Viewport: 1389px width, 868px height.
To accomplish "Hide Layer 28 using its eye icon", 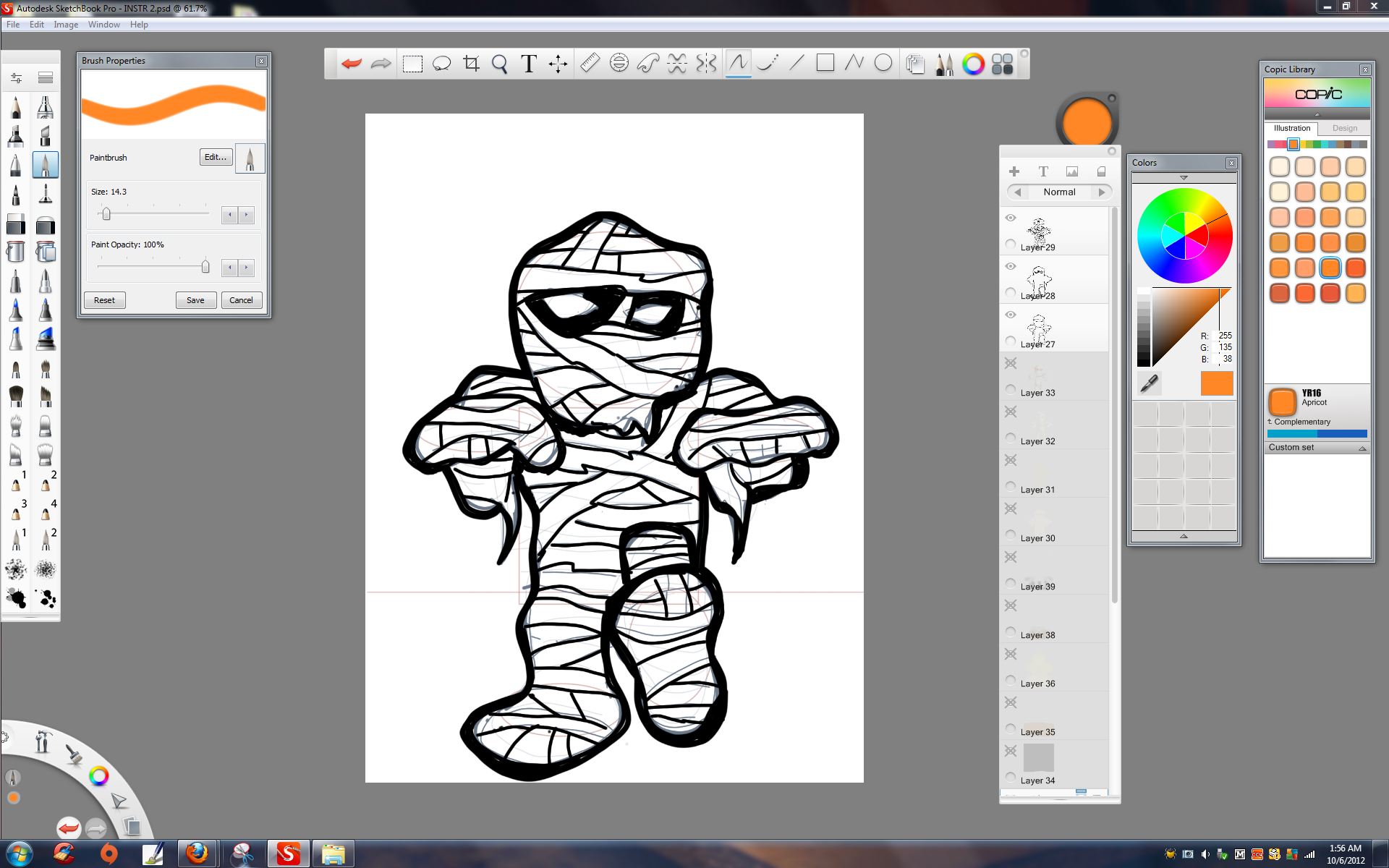I will [x=1011, y=266].
